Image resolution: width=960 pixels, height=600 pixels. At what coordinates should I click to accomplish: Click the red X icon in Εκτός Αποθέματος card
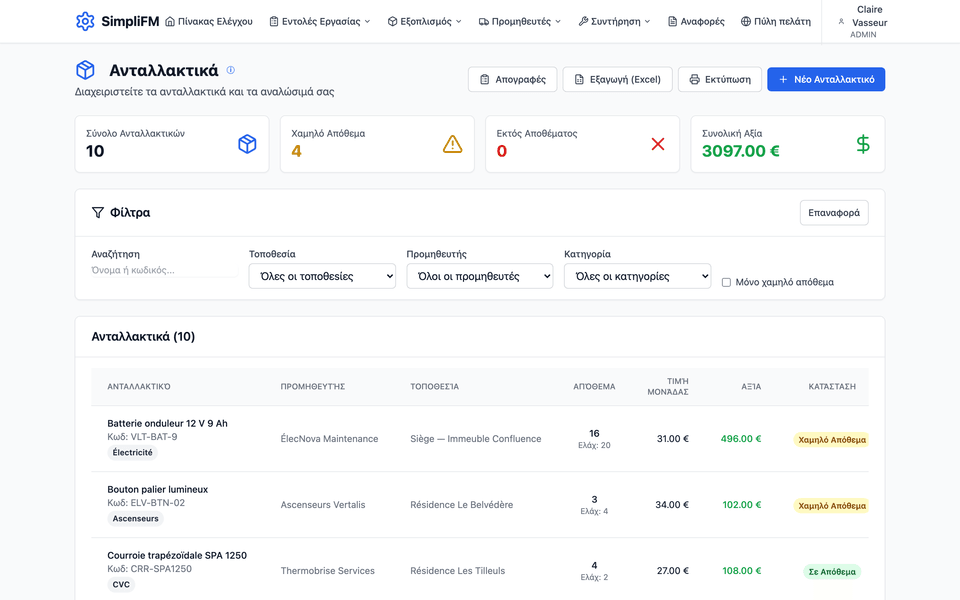click(x=658, y=144)
